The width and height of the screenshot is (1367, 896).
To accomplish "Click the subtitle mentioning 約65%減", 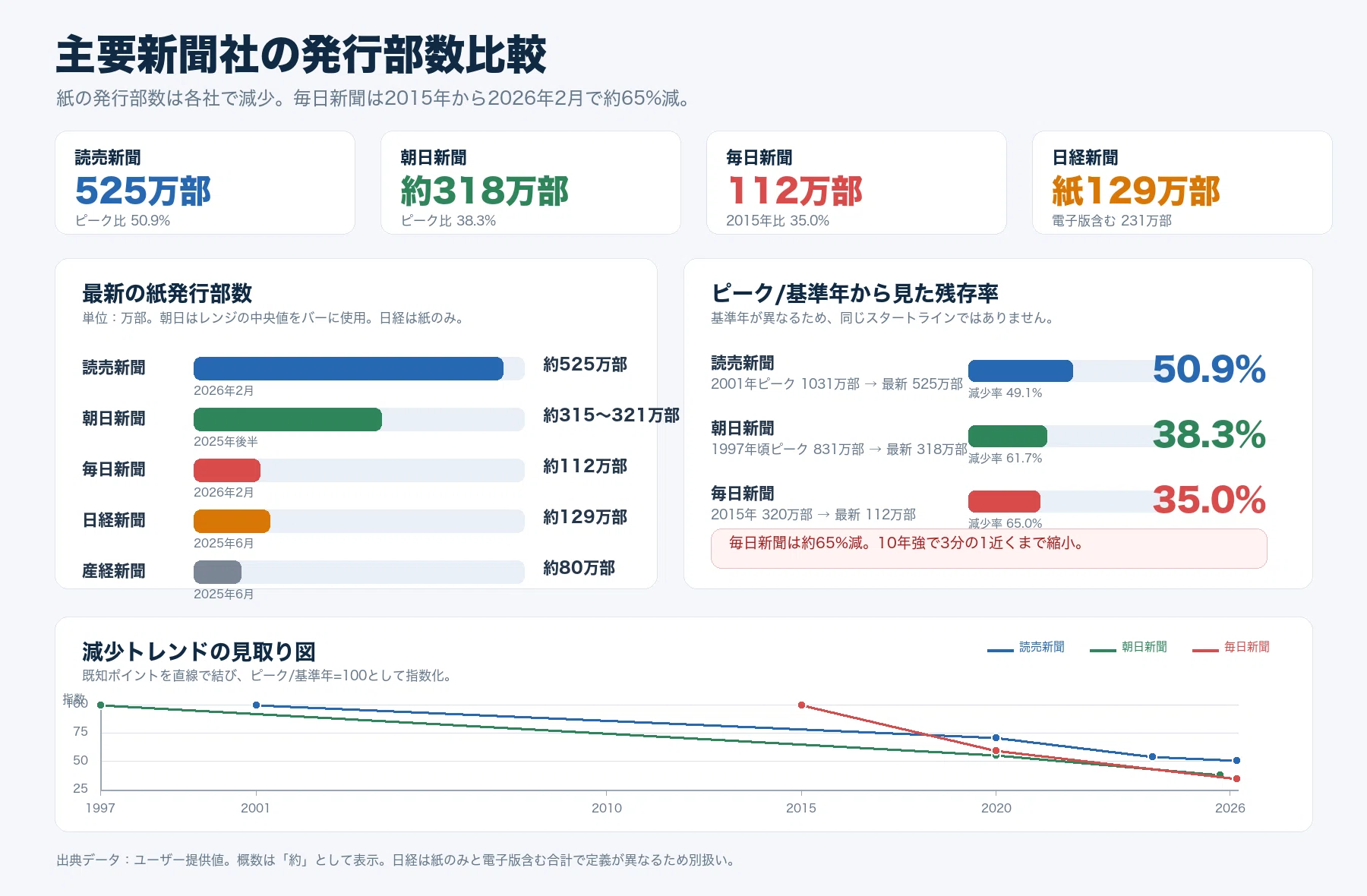I will coord(373,99).
